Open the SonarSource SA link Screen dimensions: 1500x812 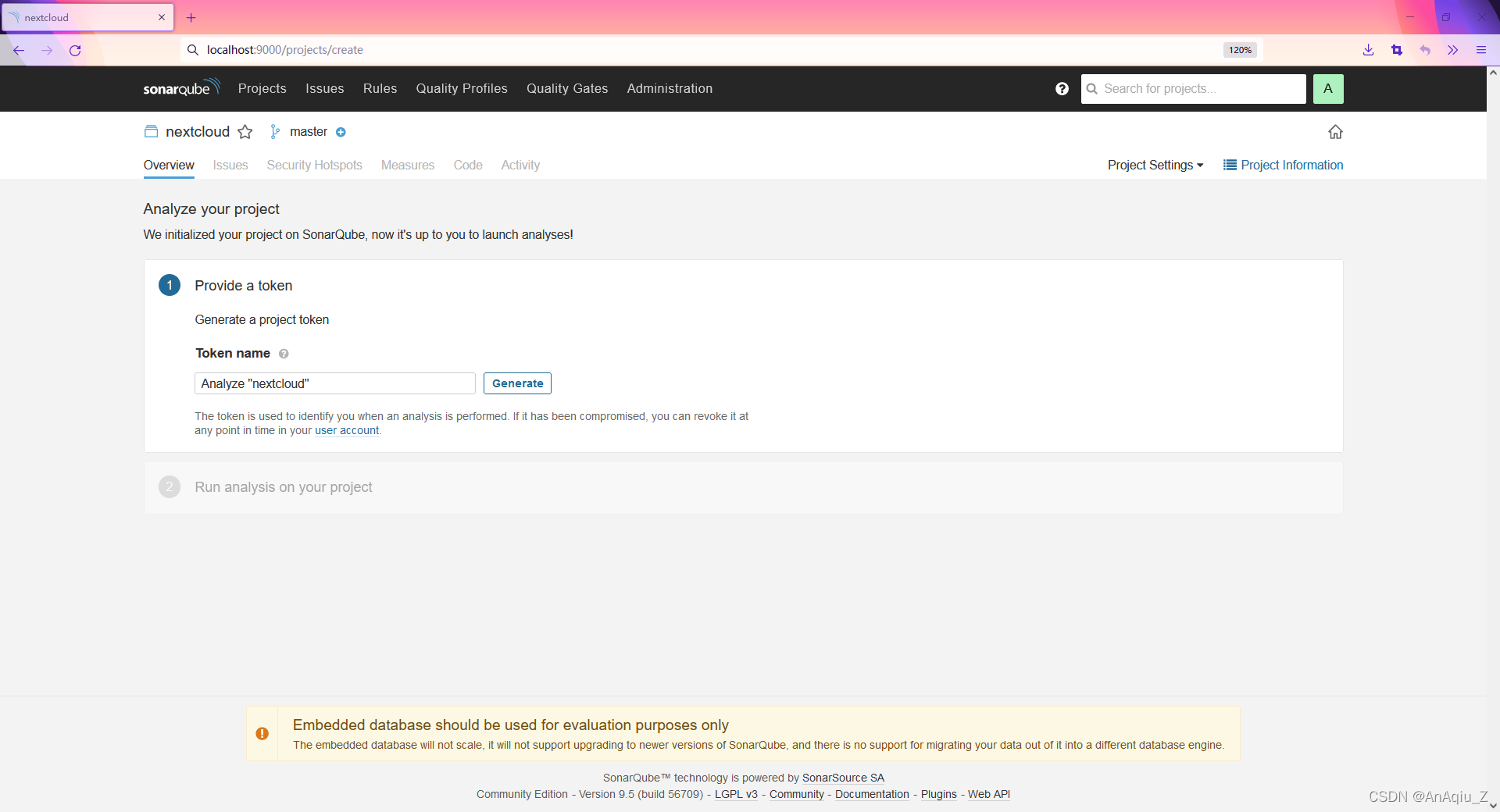843,778
